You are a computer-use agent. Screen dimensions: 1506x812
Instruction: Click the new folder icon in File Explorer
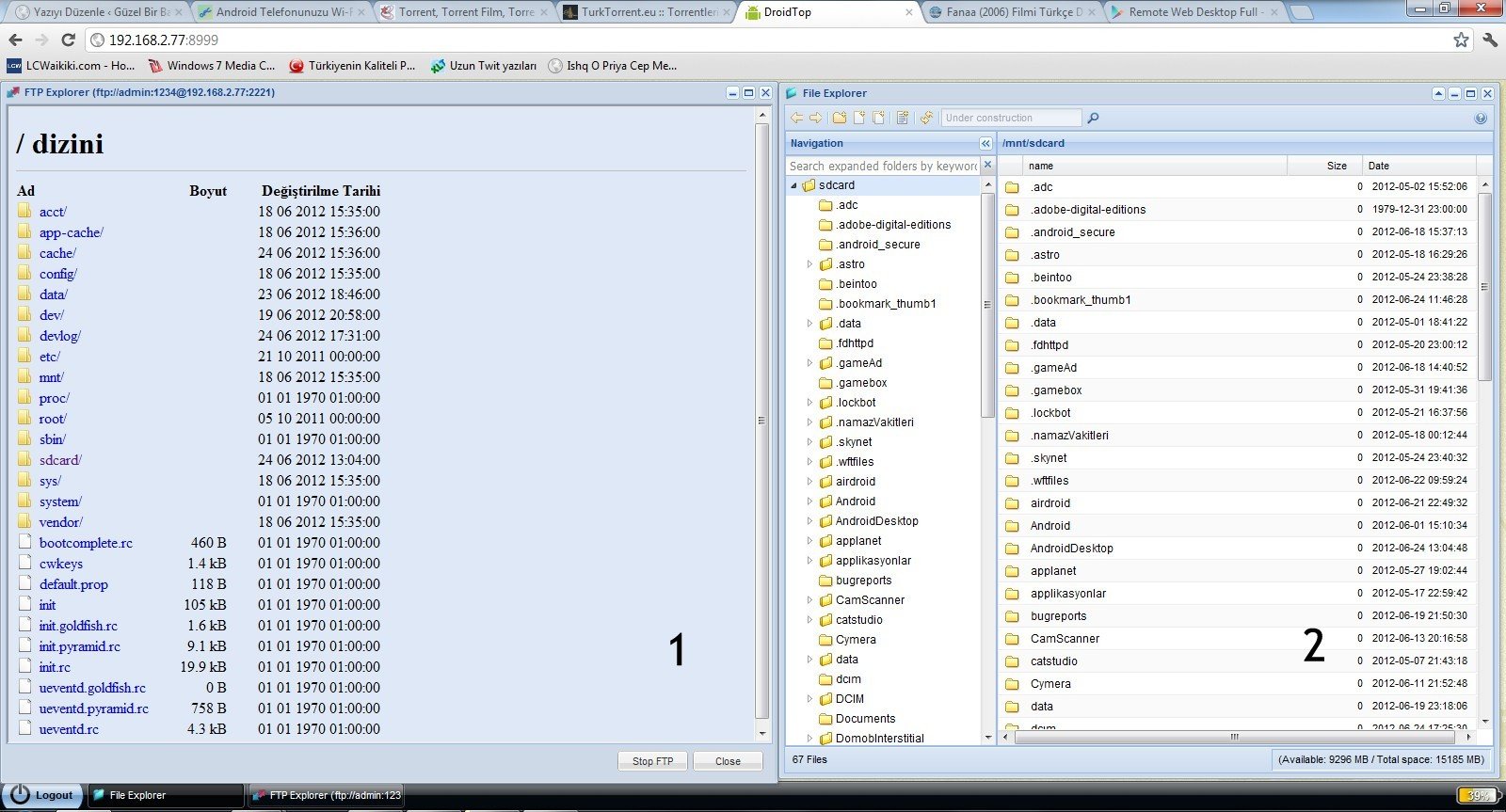[x=839, y=118]
